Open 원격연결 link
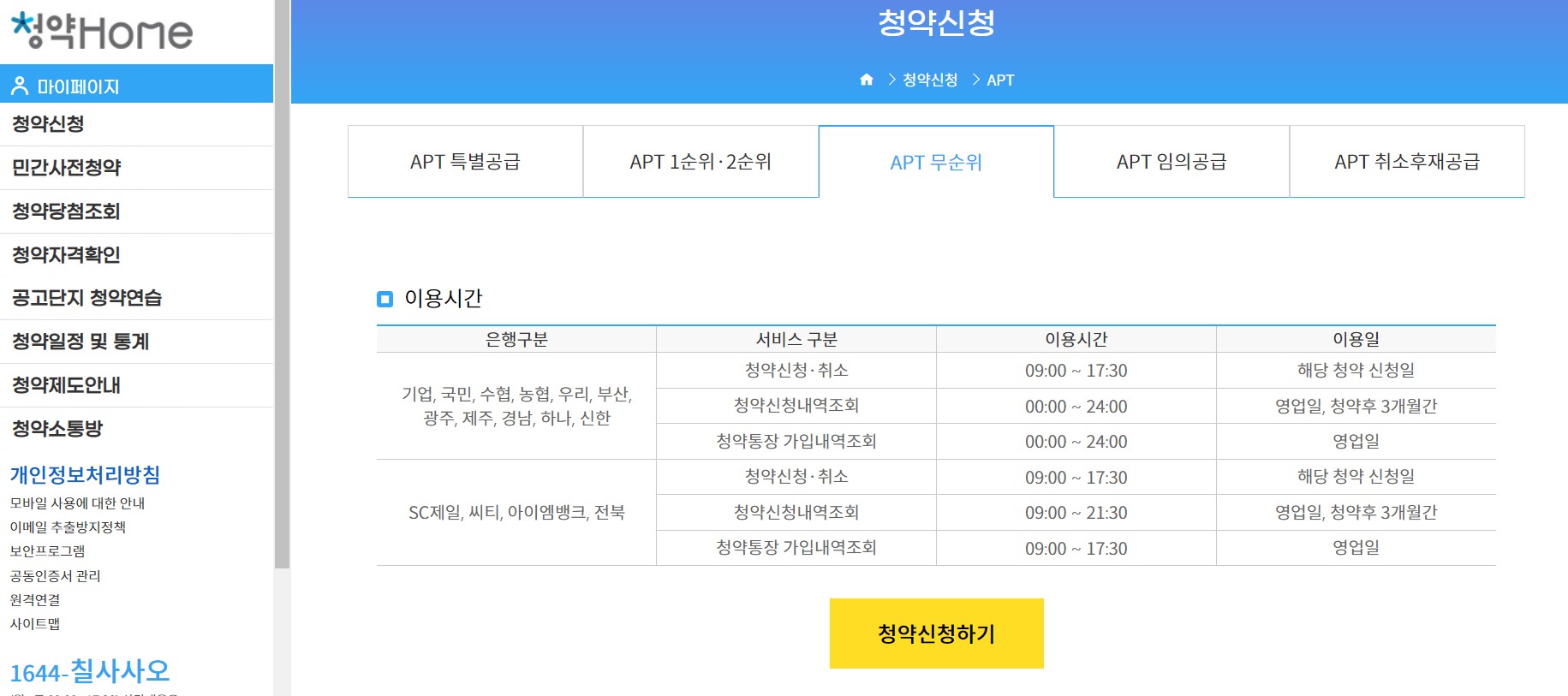This screenshot has height=696, width=1568. (x=35, y=600)
